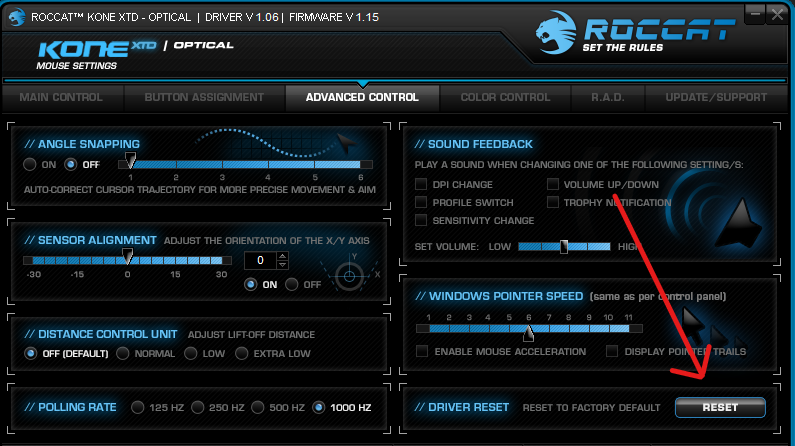
Task: Set polling rate to 500 HZ
Action: [258, 407]
